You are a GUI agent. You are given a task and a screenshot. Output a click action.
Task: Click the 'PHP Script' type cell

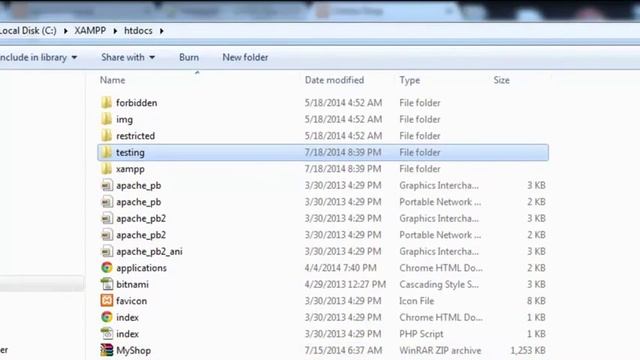(x=421, y=334)
